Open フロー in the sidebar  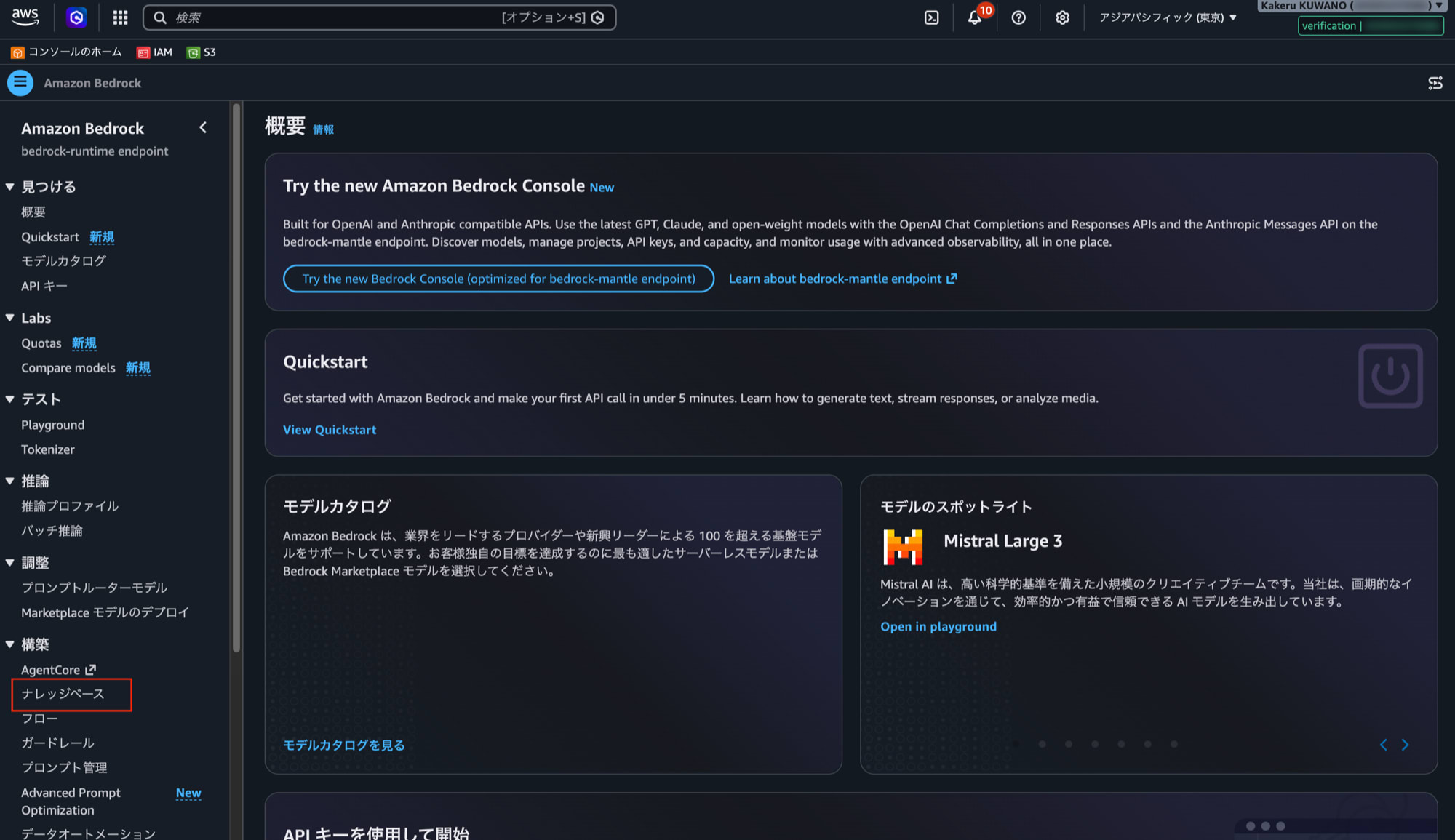coord(39,719)
